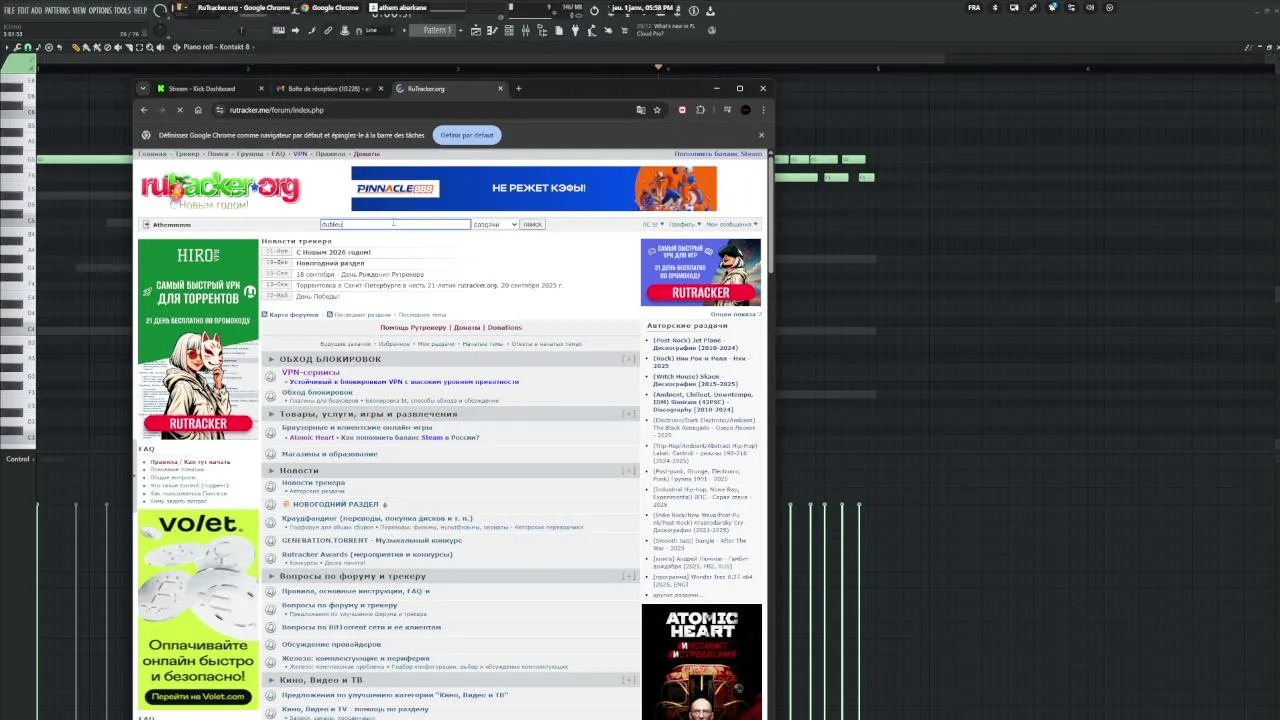Open the Chrome tab search chevron
The width and height of the screenshot is (1280, 720).
[143, 88]
